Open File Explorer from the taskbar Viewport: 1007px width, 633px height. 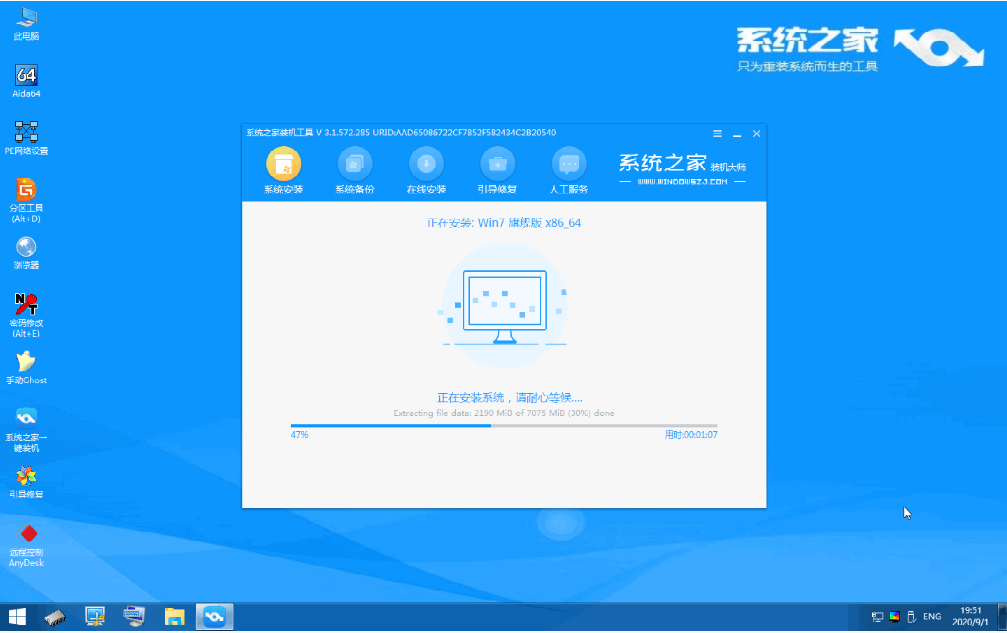point(173,616)
